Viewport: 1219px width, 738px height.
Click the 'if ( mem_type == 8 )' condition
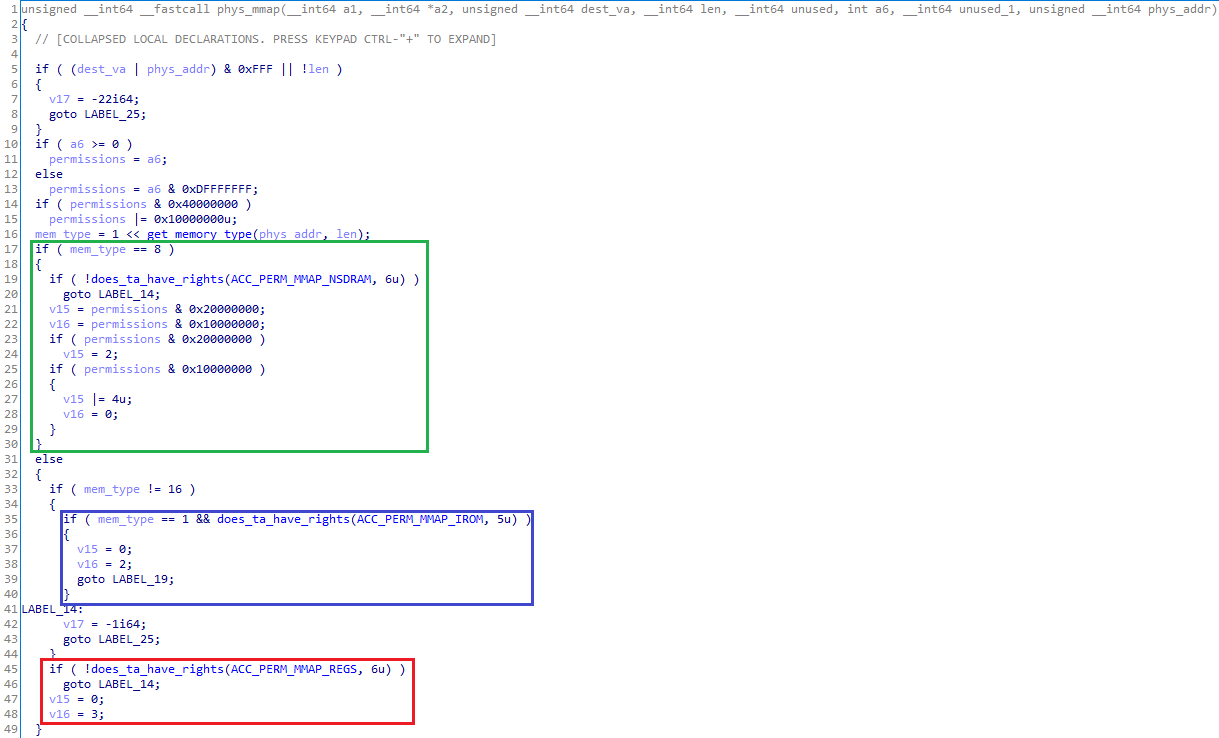coord(105,249)
